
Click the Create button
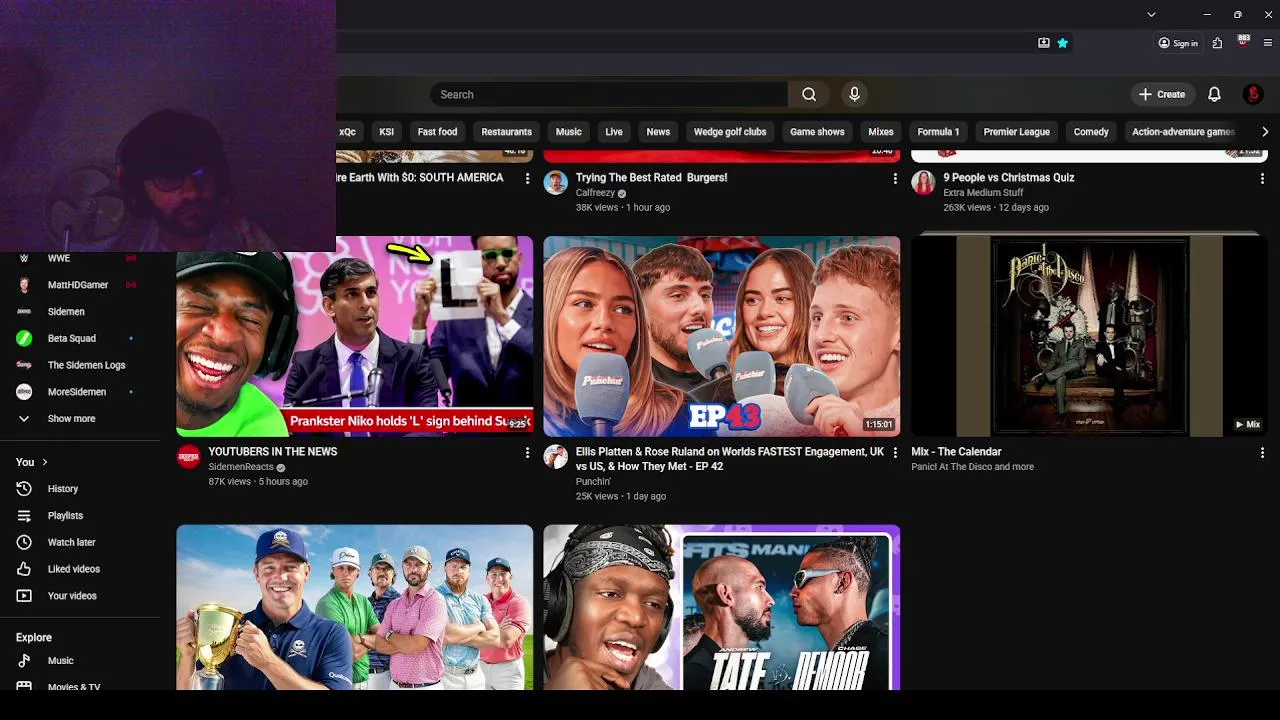[1161, 94]
